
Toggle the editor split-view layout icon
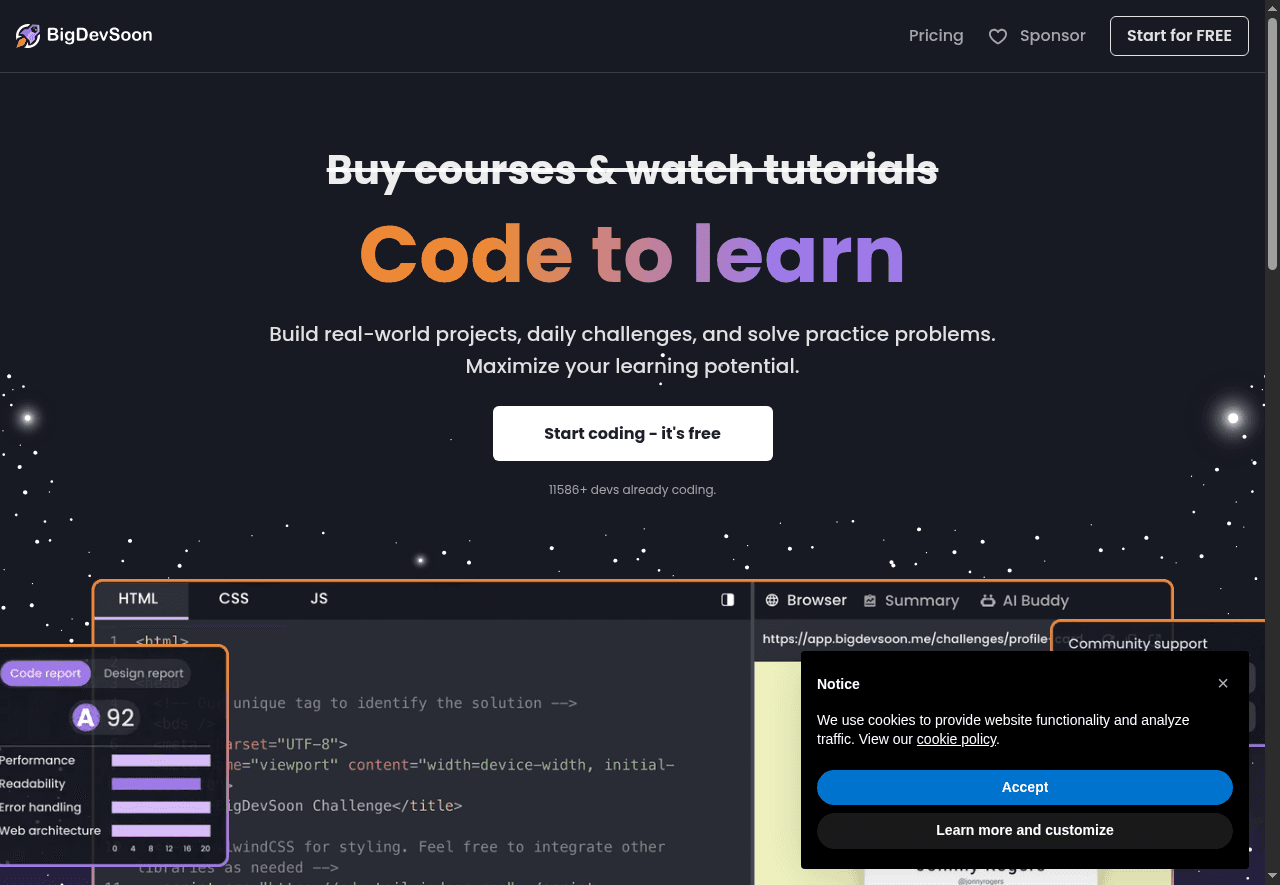click(727, 600)
